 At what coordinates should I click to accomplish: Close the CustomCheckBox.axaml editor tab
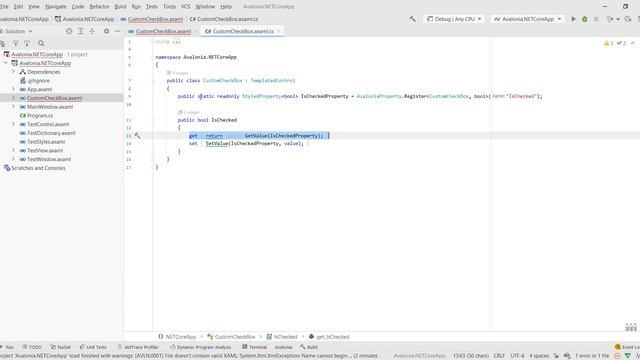(196, 31)
